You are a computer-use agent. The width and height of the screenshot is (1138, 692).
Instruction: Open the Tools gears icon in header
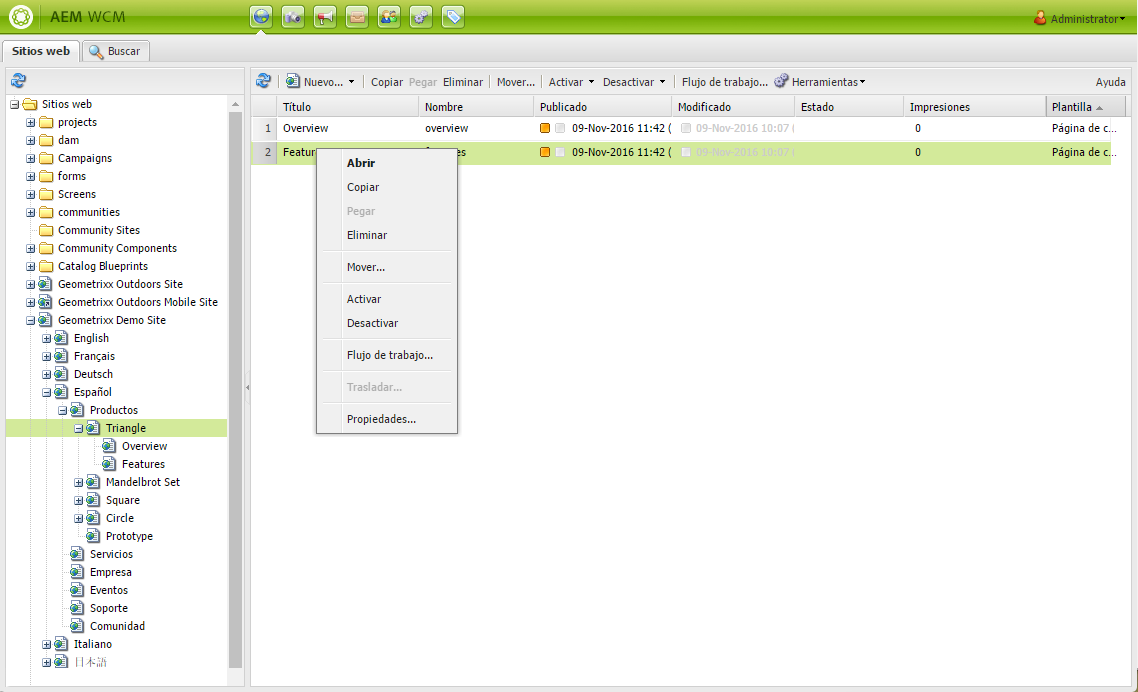421,17
